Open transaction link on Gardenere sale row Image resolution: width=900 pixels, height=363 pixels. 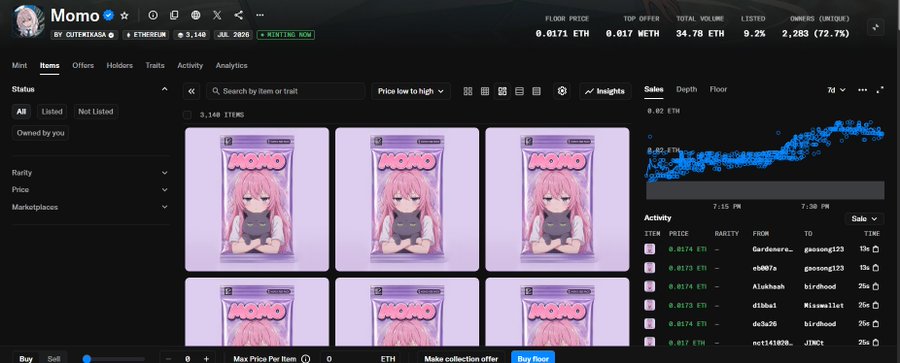pyautogui.click(x=876, y=249)
